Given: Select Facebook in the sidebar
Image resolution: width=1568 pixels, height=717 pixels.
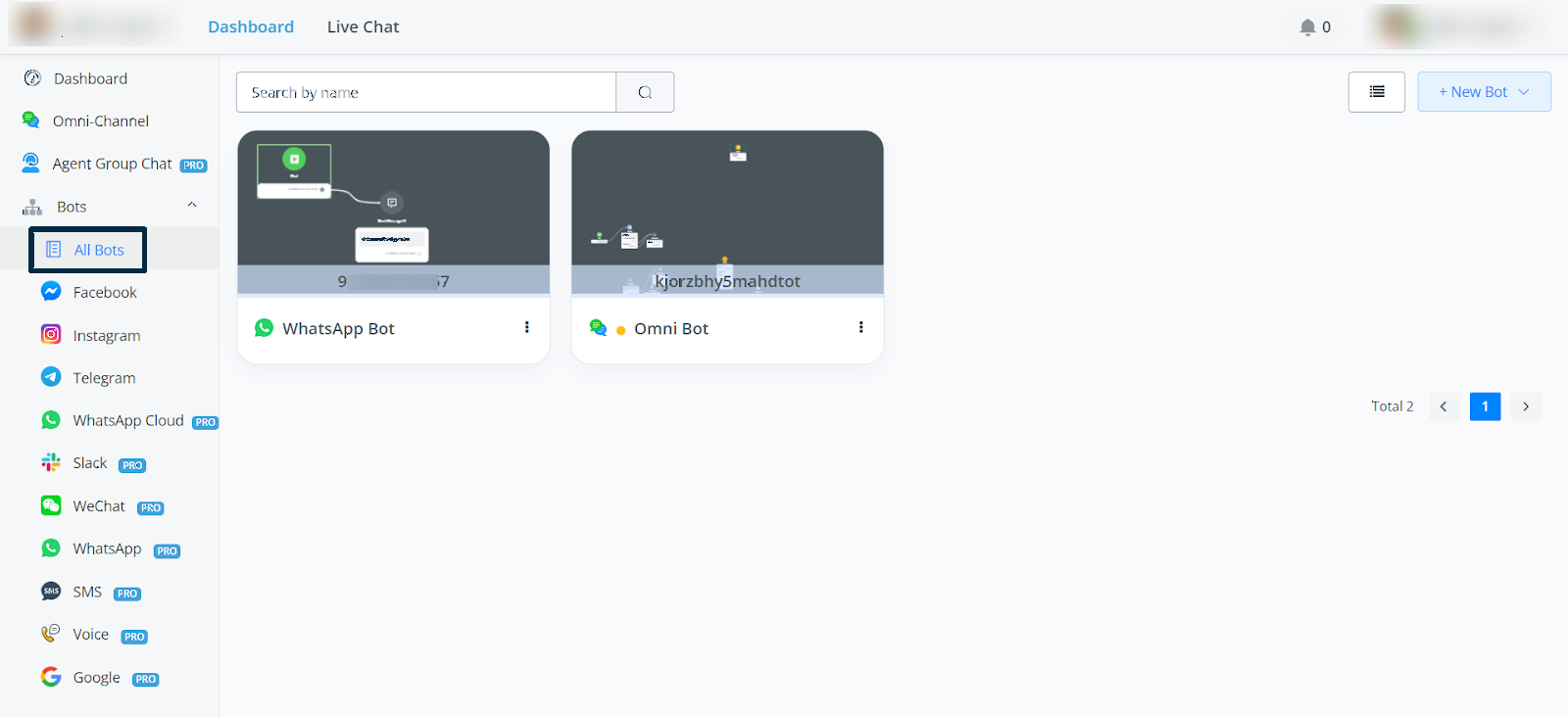Looking at the screenshot, I should [105, 292].
